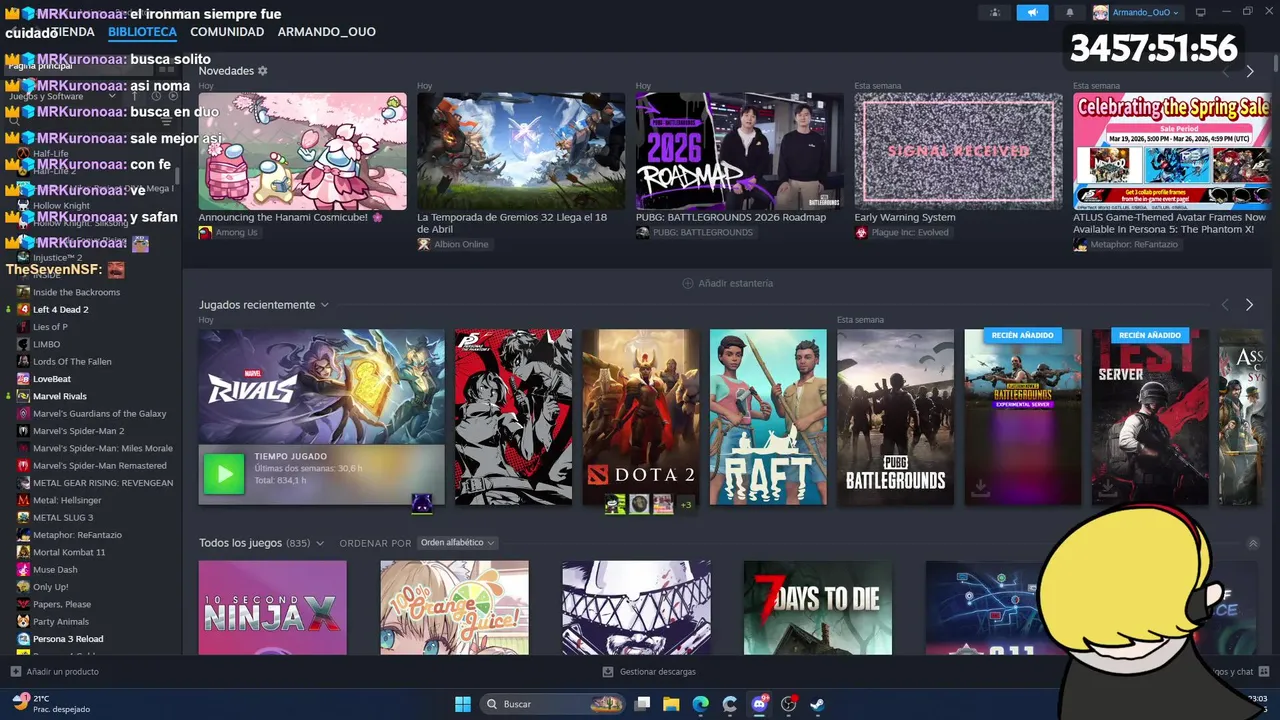
Task: Select Inside the Backrooms in sidebar
Action: (x=76, y=292)
